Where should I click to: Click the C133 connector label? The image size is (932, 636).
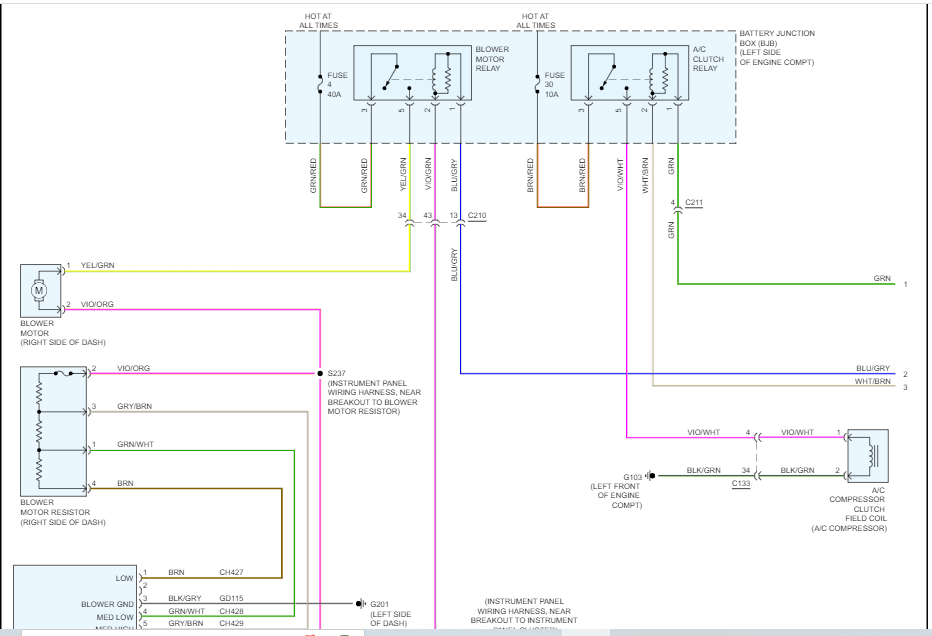click(x=741, y=483)
